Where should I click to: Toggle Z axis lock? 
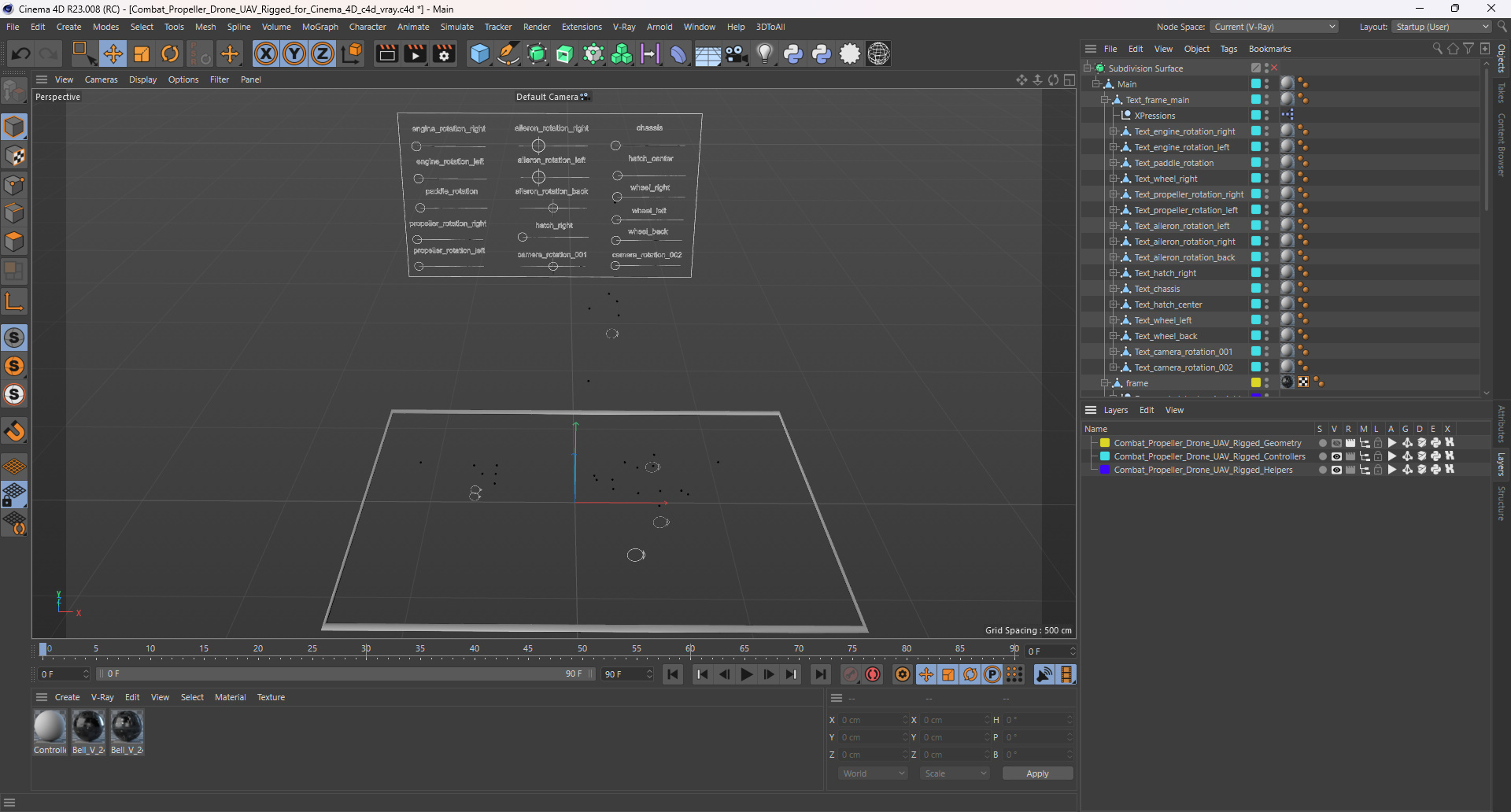[x=323, y=54]
